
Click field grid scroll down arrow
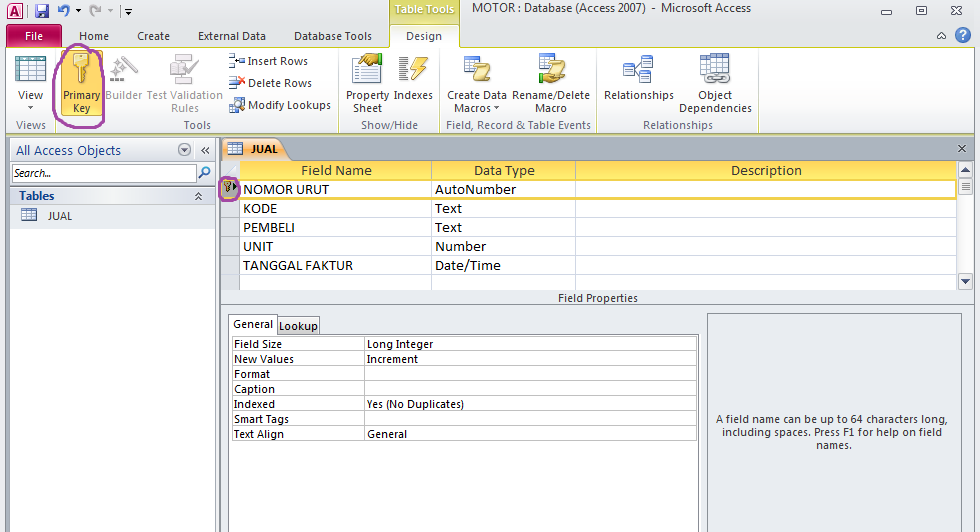[965, 281]
